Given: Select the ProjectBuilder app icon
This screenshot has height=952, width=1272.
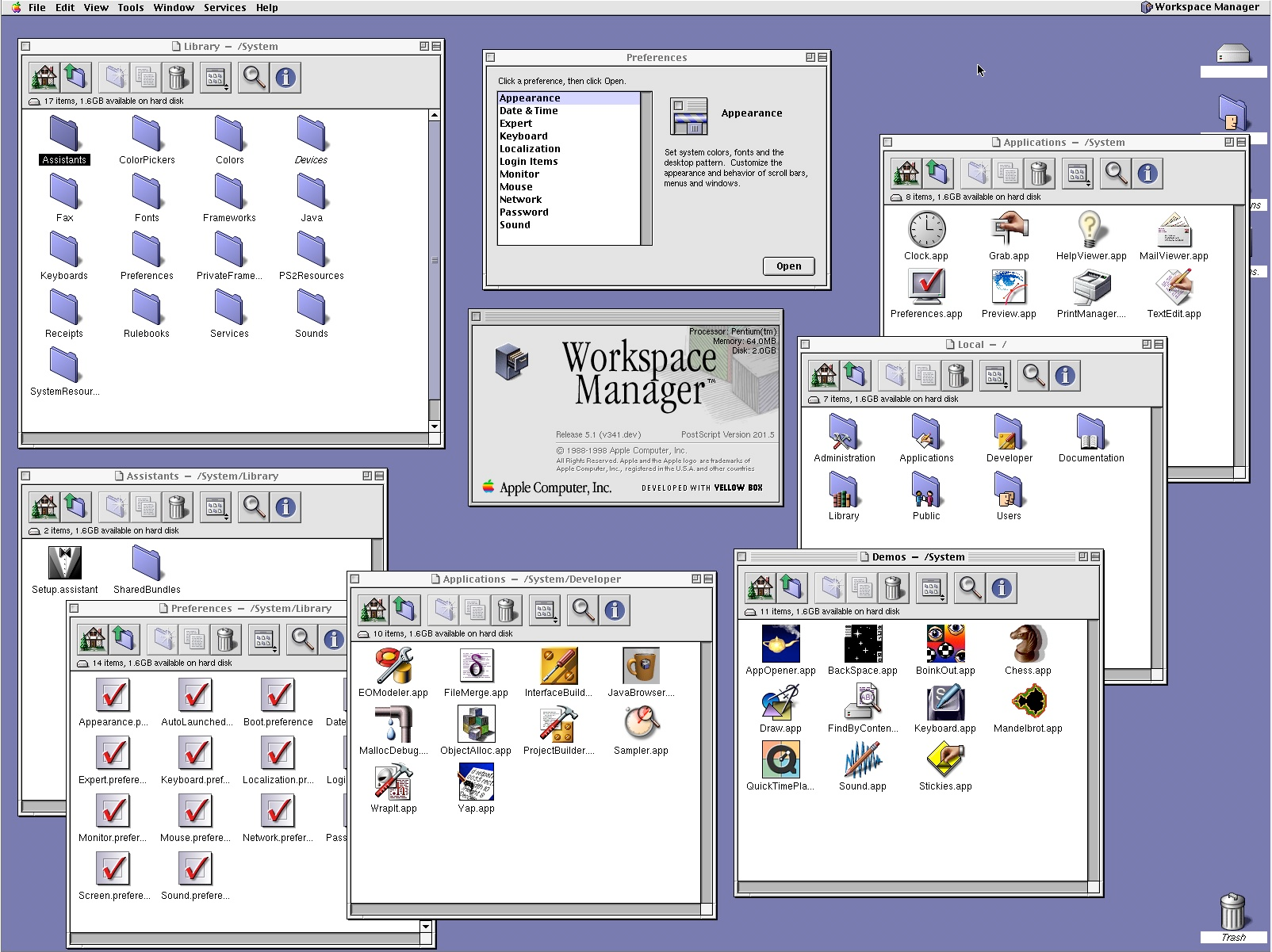Looking at the screenshot, I should pyautogui.click(x=558, y=724).
